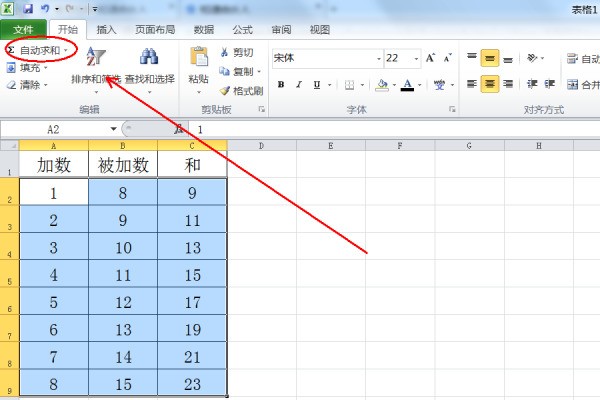
Task: Open Sort and Filter (排序和筛选)
Action: coord(96,69)
